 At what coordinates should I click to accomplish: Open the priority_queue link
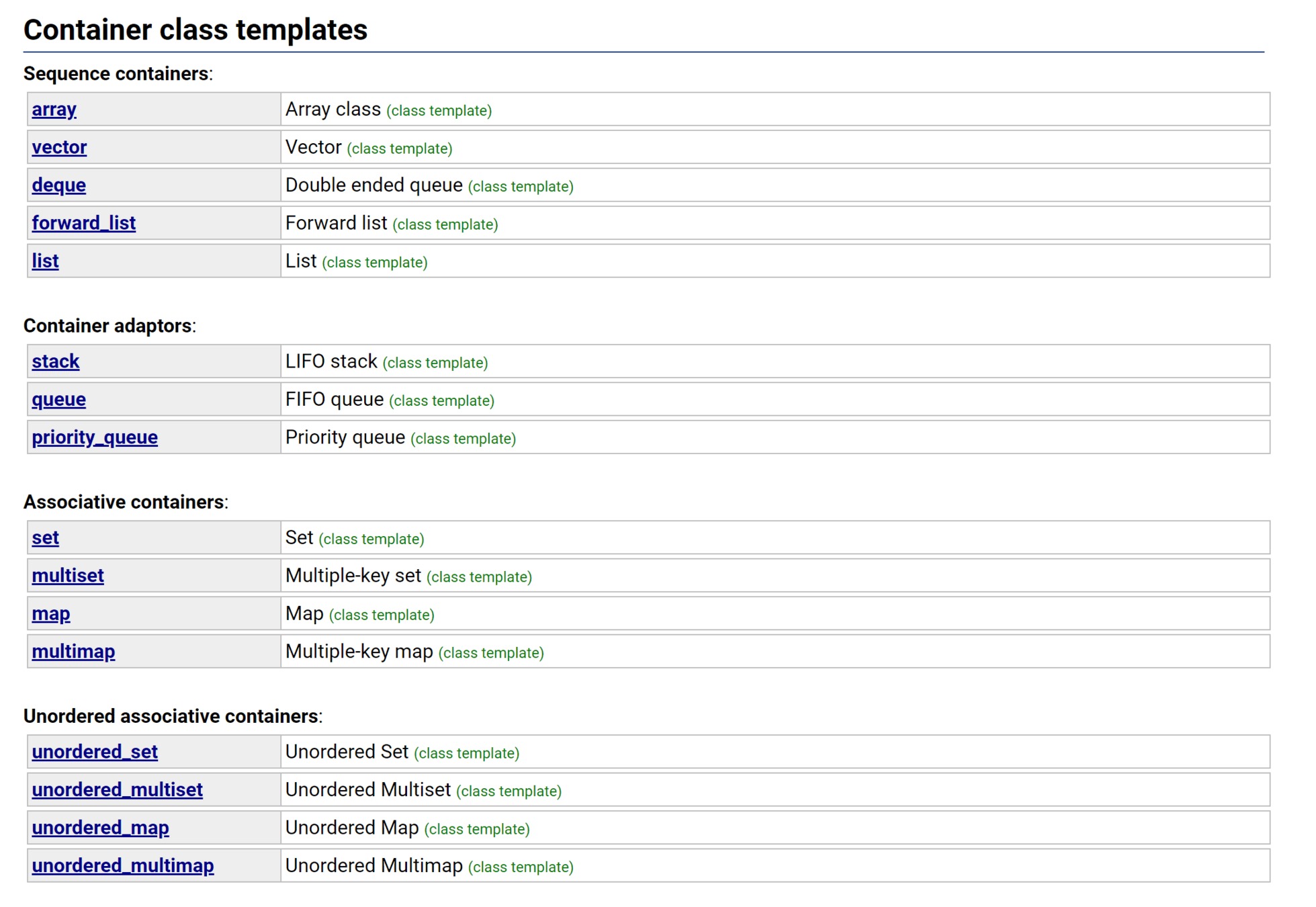click(x=95, y=437)
